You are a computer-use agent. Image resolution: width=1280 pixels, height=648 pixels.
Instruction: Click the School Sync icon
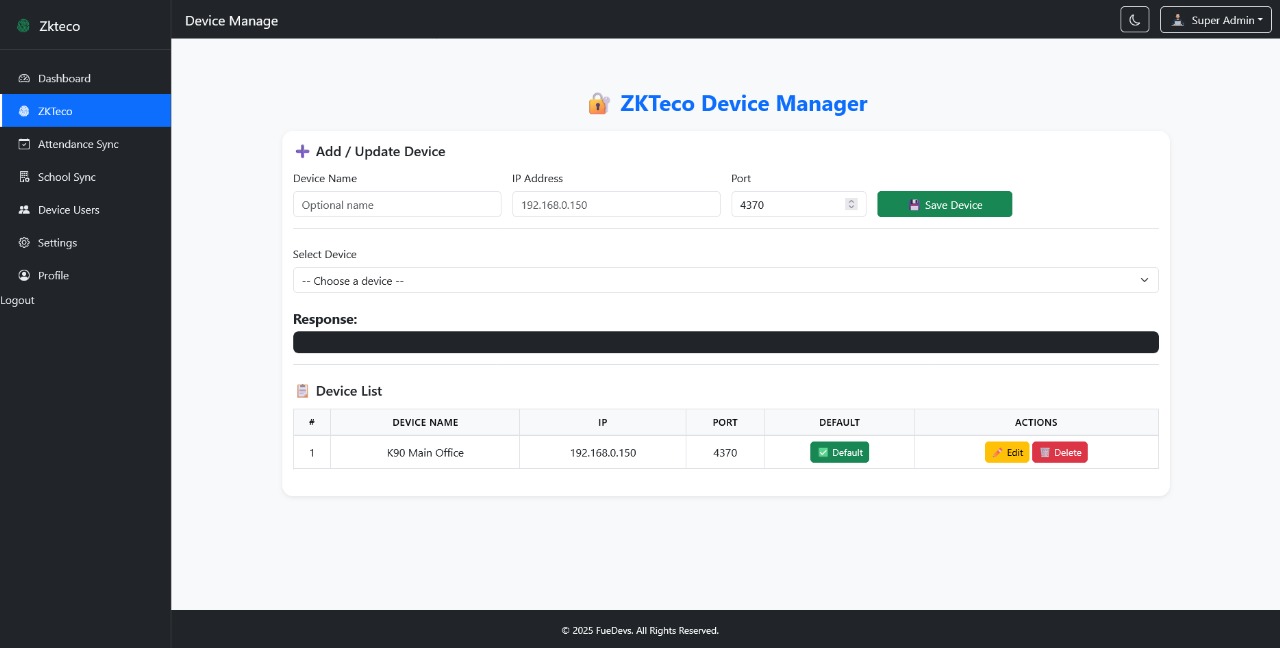24,177
